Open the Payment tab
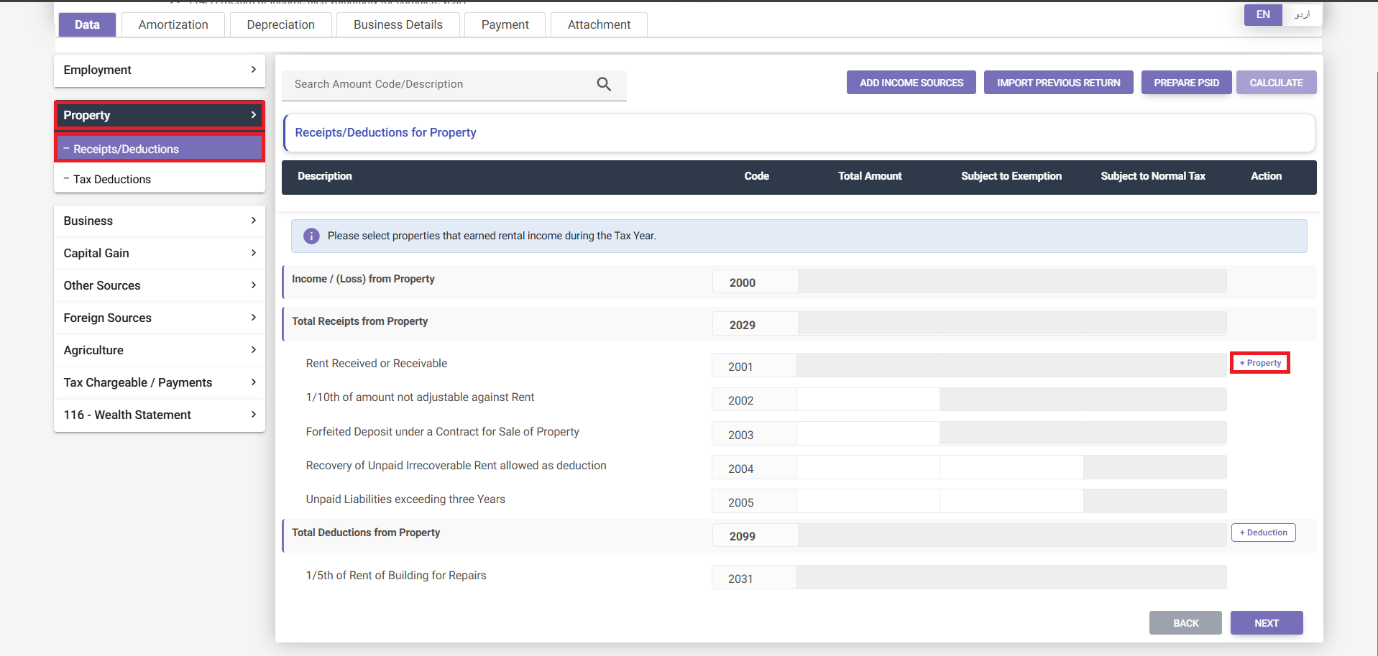 [x=505, y=24]
